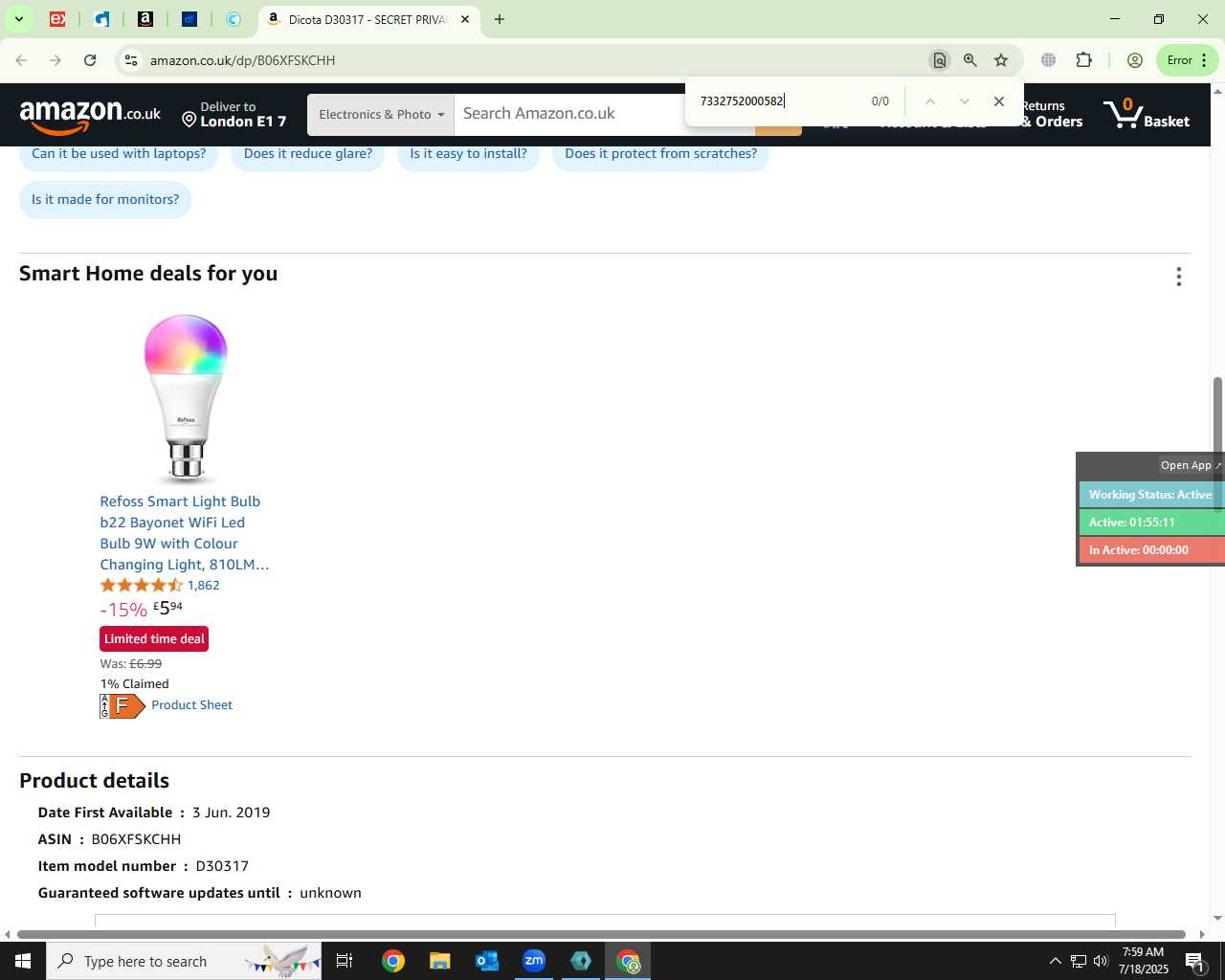The width and height of the screenshot is (1225, 980).
Task: Open Zoom from the Windows taskbar
Action: tap(534, 961)
